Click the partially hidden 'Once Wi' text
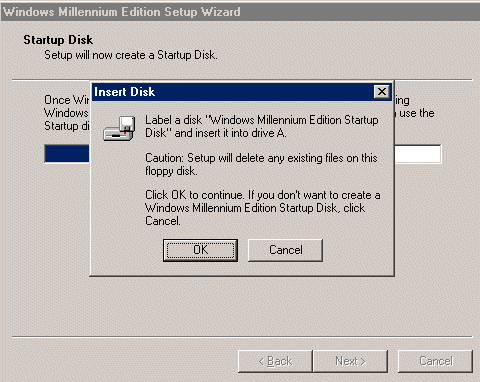Image resolution: width=480 pixels, height=382 pixels. click(67, 100)
